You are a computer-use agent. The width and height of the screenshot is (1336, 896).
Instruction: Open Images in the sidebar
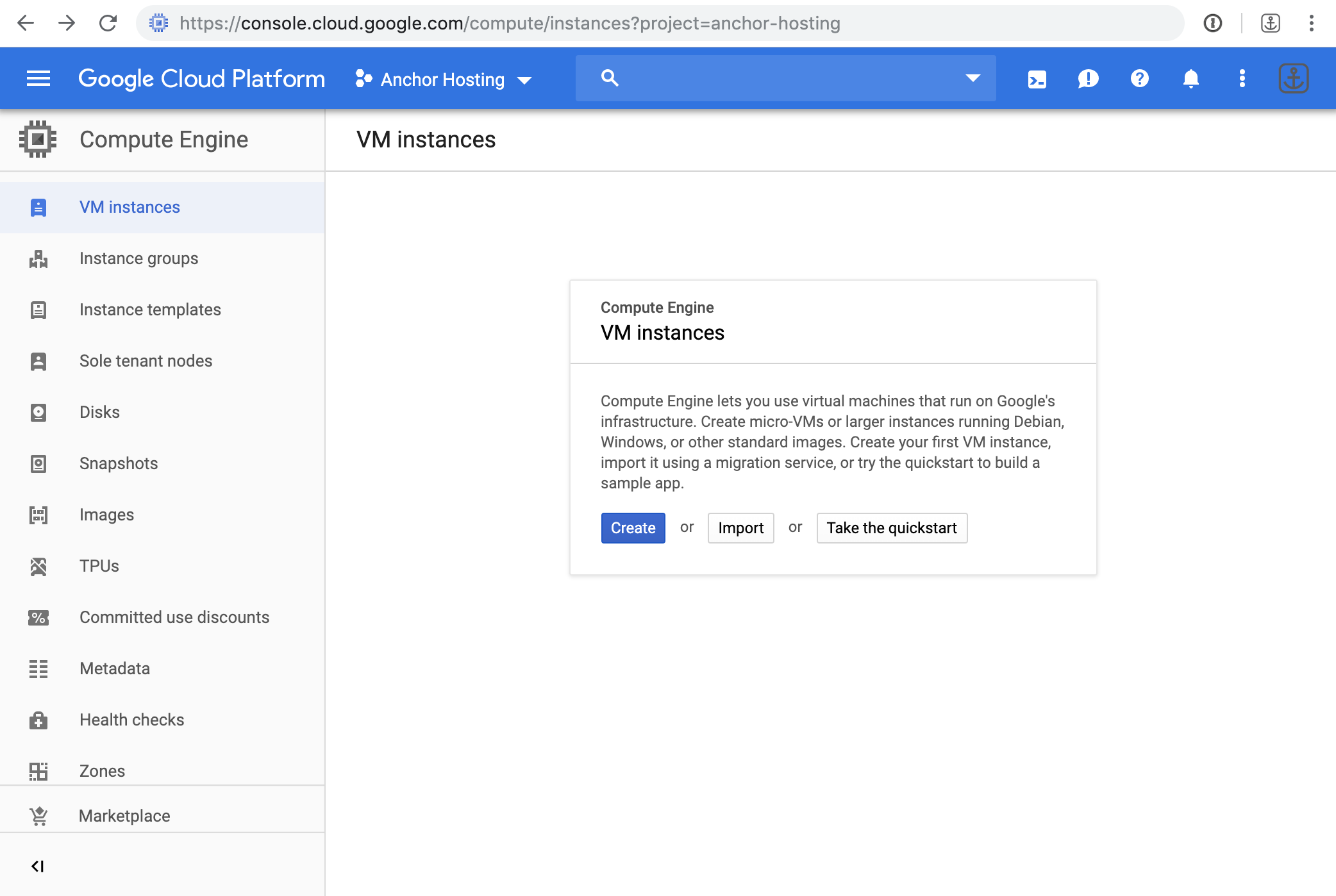click(162, 515)
